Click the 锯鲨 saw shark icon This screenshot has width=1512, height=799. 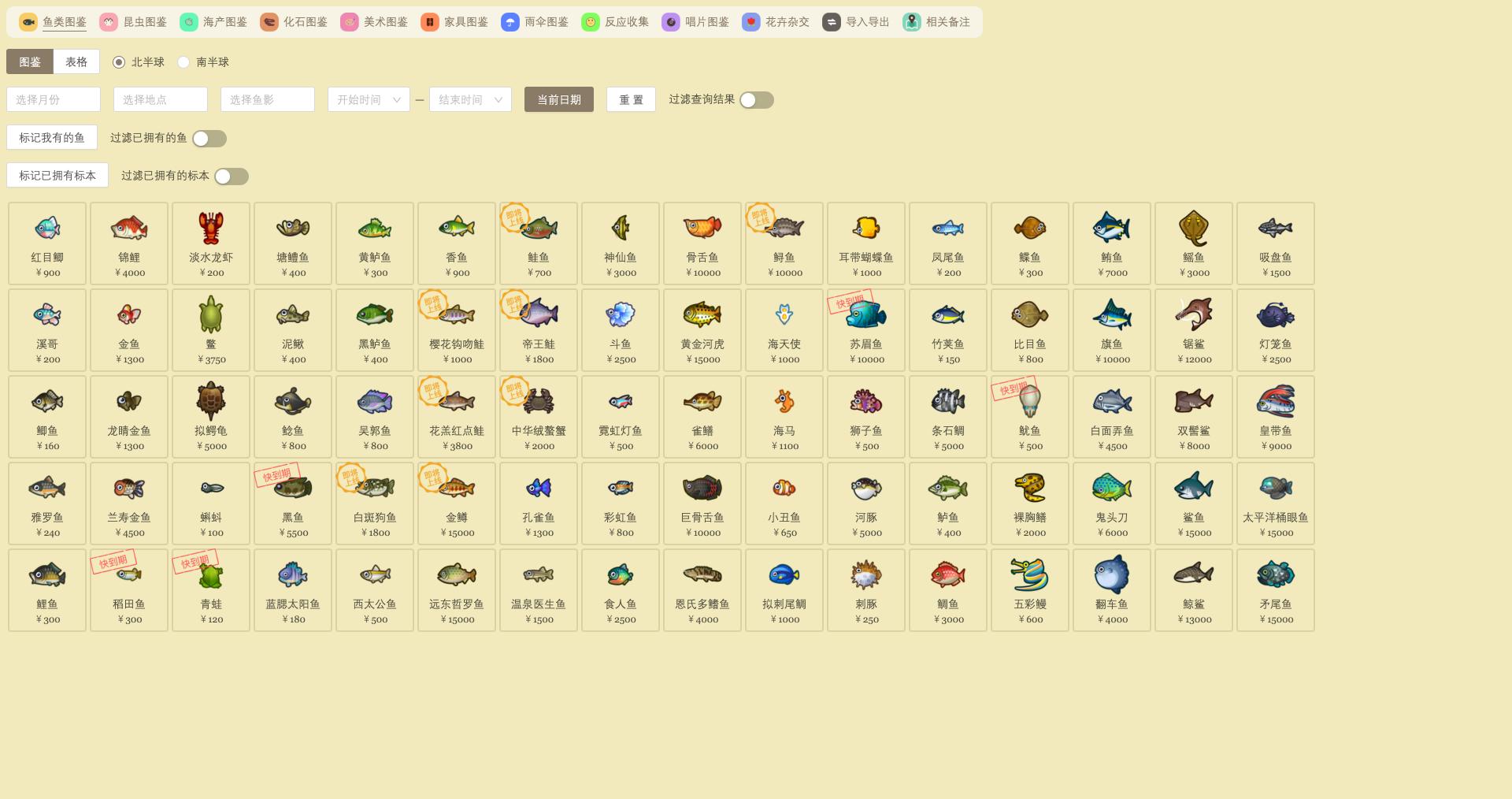click(1194, 314)
